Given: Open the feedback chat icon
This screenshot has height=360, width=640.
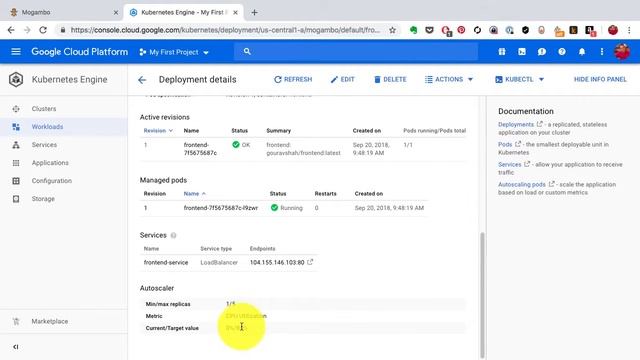Looking at the screenshot, I should (x=542, y=52).
